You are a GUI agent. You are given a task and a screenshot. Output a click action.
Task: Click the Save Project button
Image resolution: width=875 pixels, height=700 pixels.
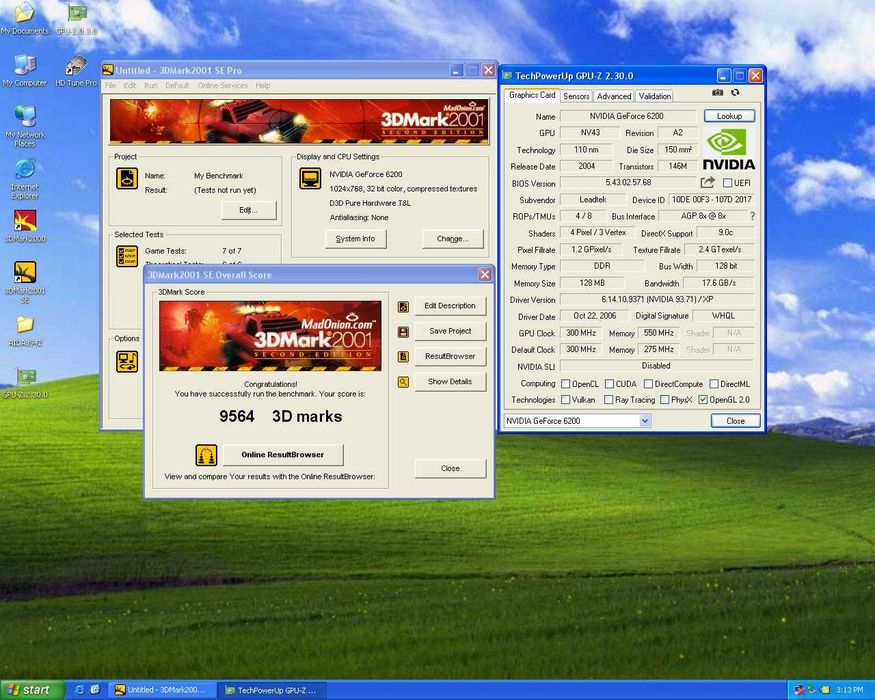(450, 331)
